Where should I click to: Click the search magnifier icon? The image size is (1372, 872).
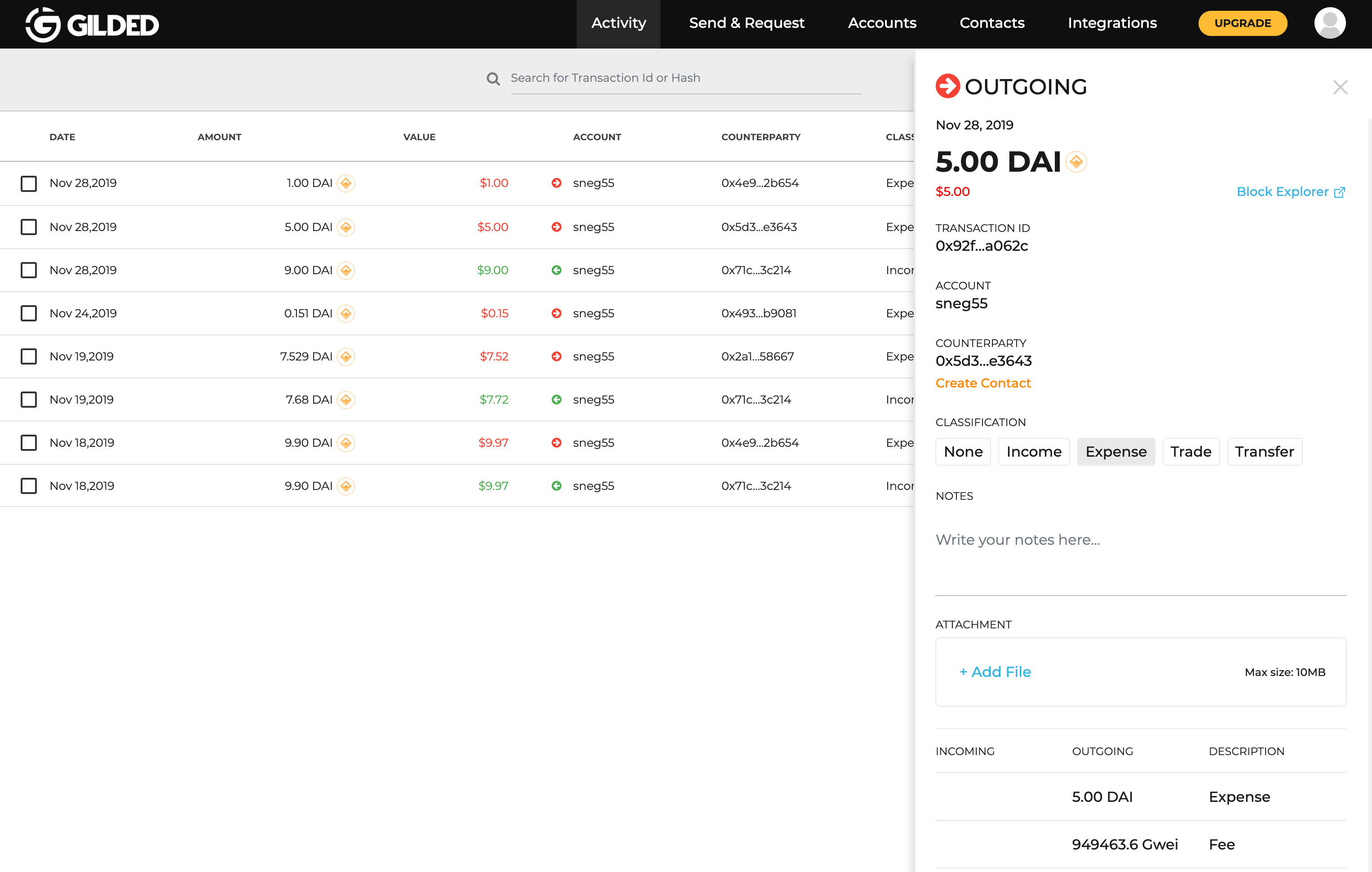click(x=493, y=79)
